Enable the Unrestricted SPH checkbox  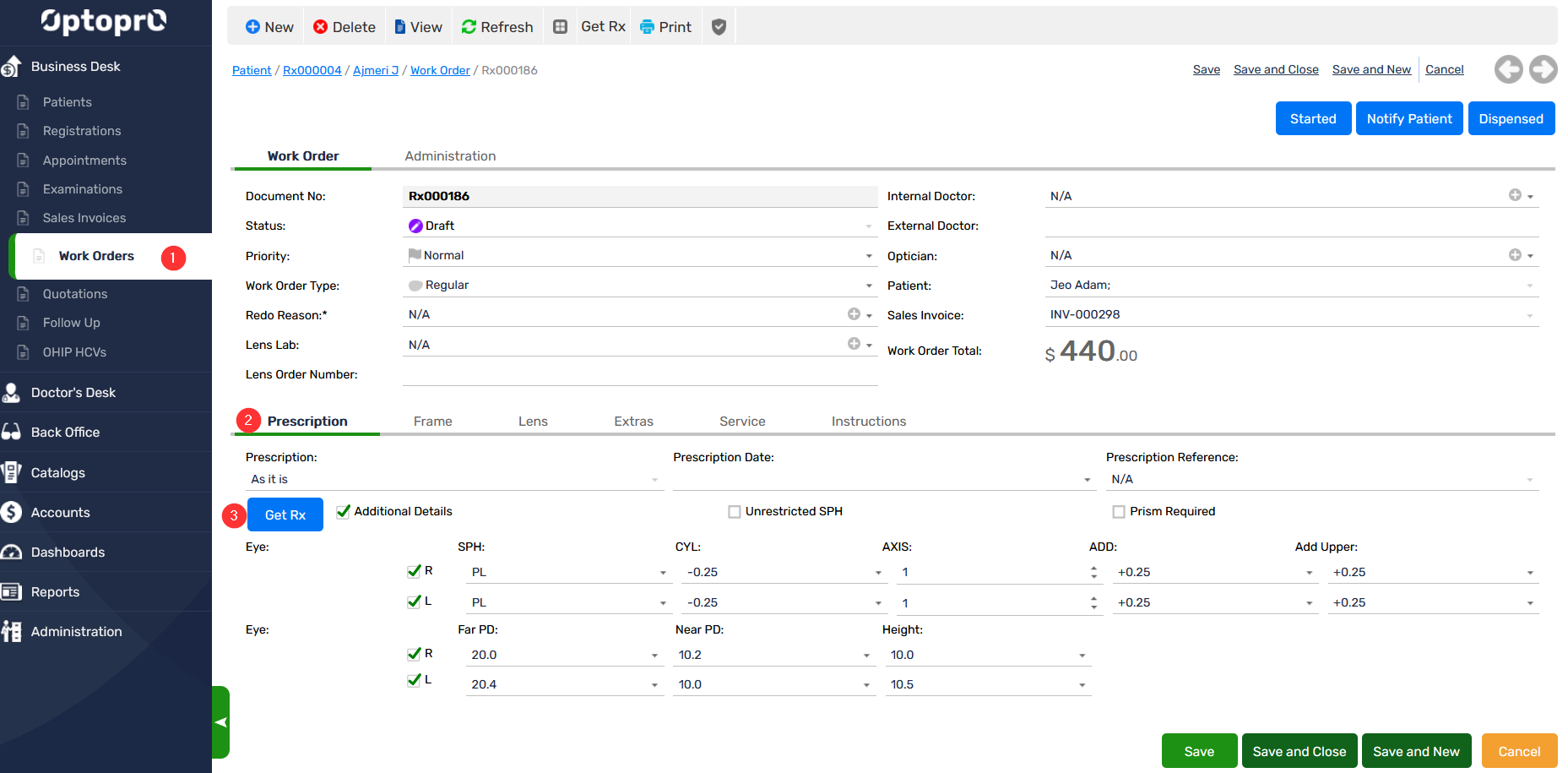pyautogui.click(x=735, y=512)
